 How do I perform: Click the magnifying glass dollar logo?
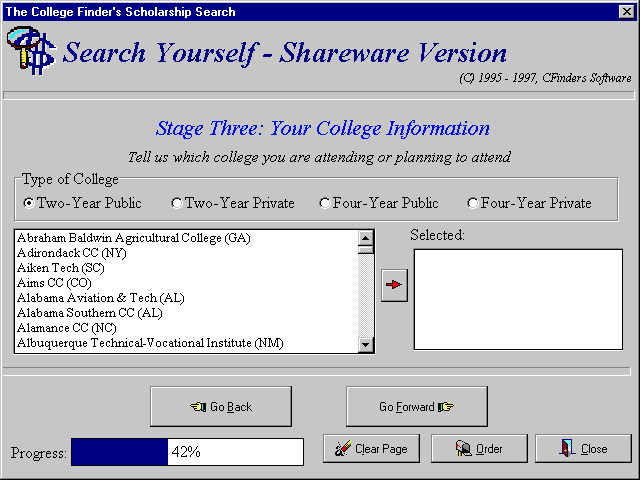click(29, 51)
